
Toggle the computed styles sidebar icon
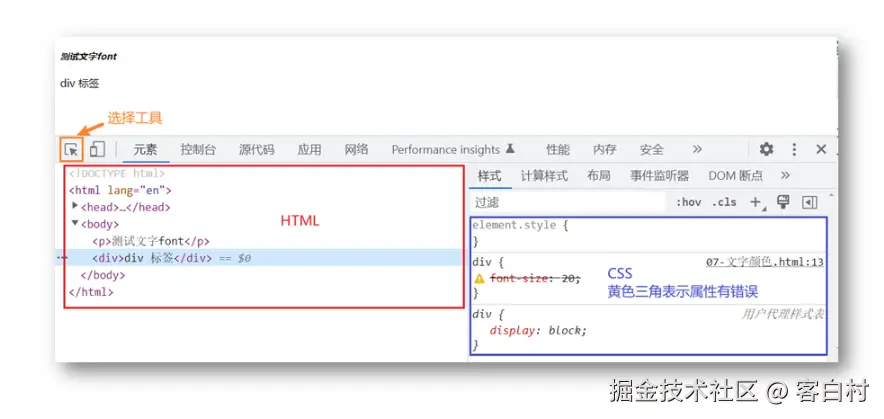pos(810,202)
